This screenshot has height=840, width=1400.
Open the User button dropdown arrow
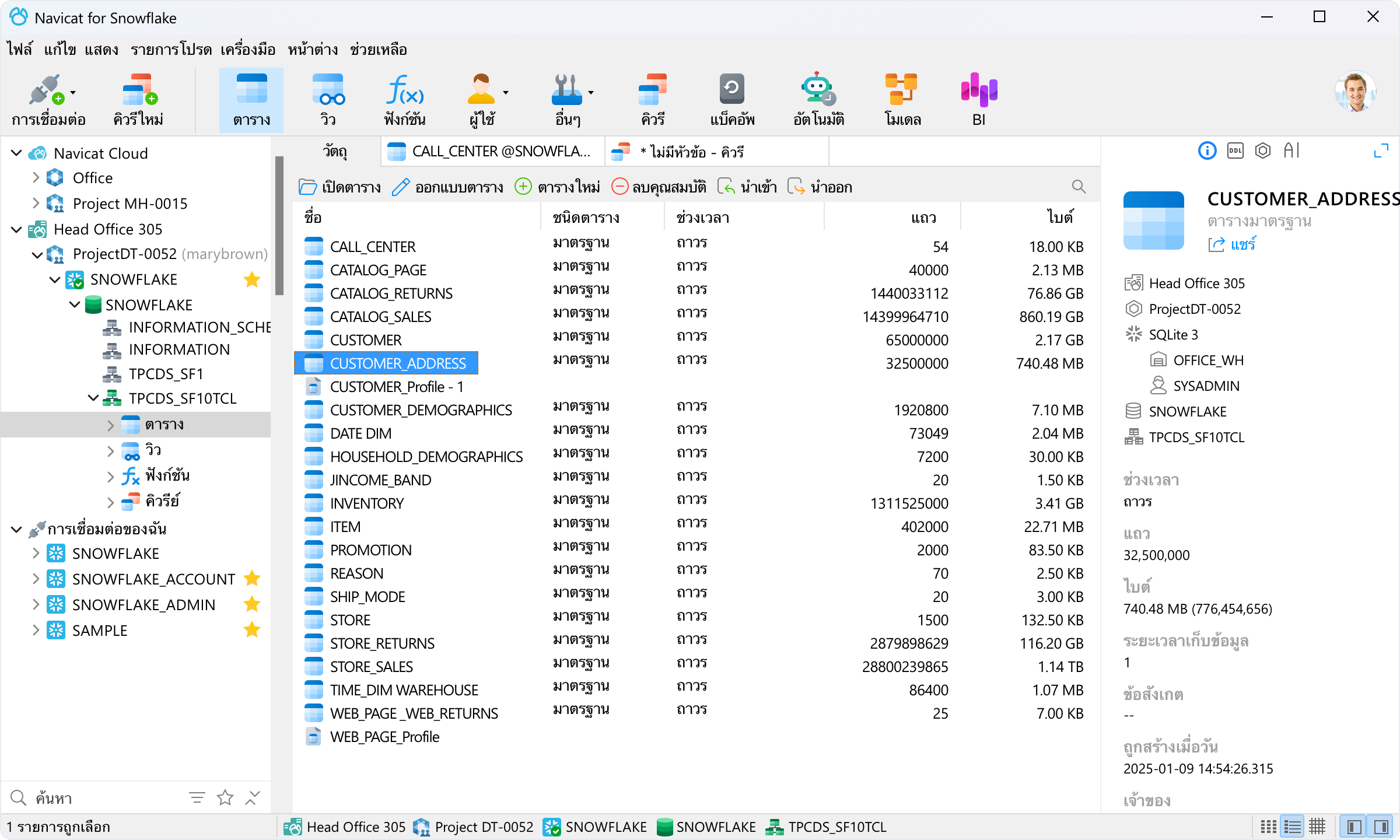[506, 93]
